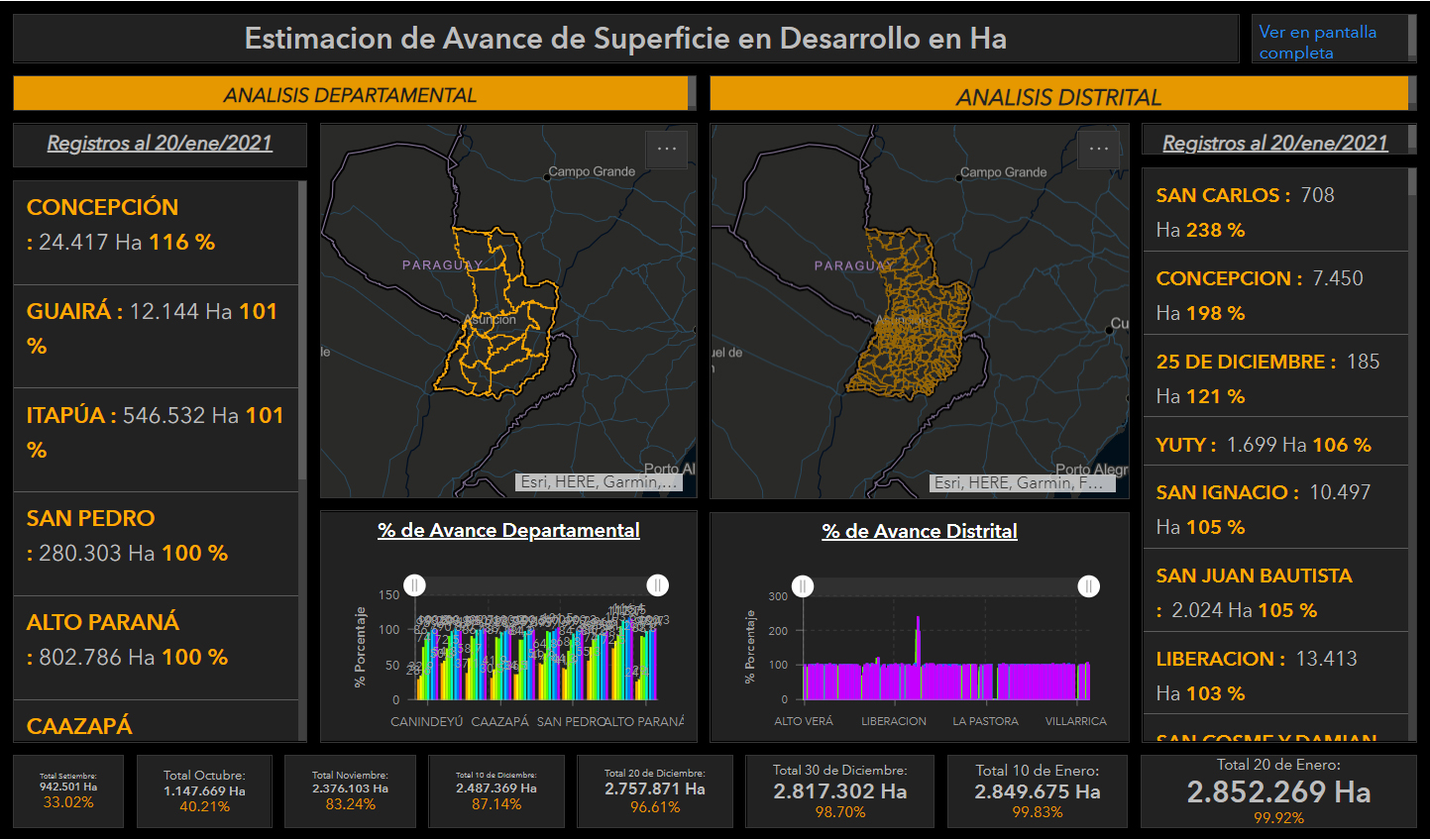Open Ver en pantalla completa link
Image resolution: width=1430 pixels, height=840 pixels.
1317,42
